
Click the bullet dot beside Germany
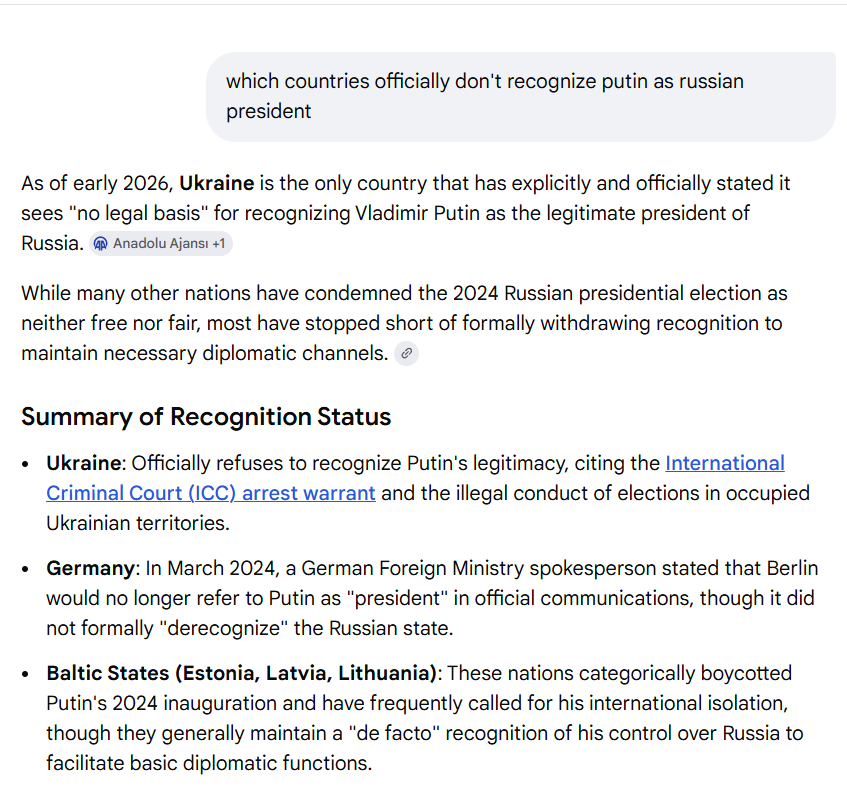point(26,569)
